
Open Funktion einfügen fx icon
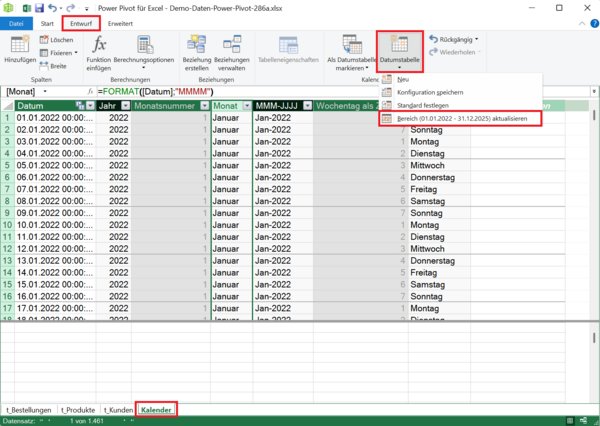tap(99, 46)
